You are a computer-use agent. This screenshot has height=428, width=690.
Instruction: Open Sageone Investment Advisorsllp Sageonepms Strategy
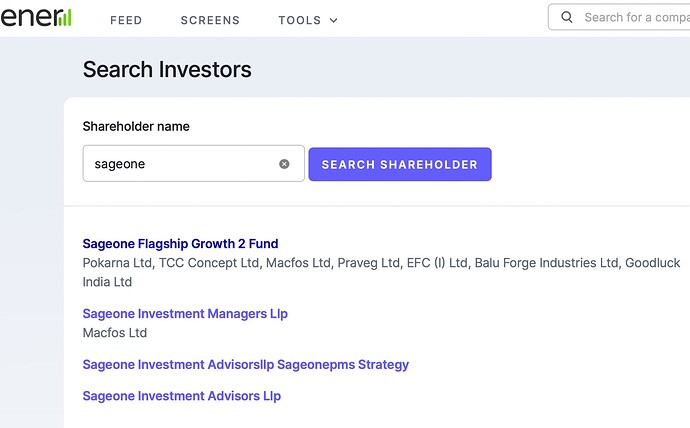click(x=246, y=365)
